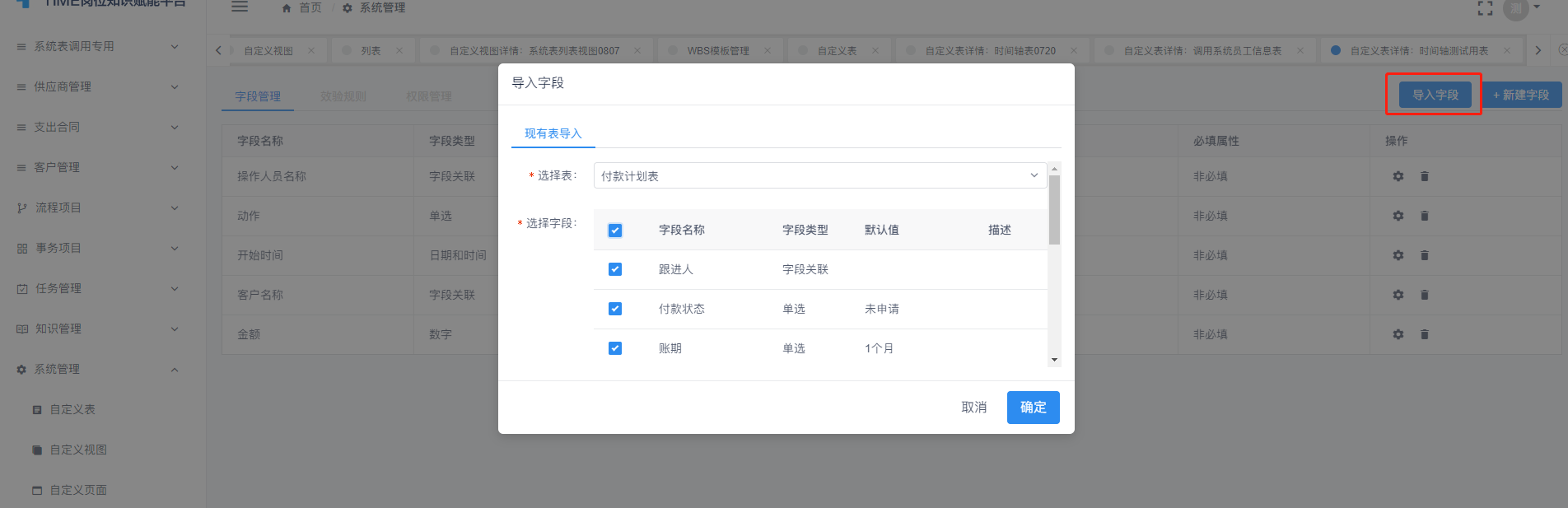Viewport: 1568px width, 508px height.
Task: Switch to 现有表导入 tab
Action: [553, 133]
